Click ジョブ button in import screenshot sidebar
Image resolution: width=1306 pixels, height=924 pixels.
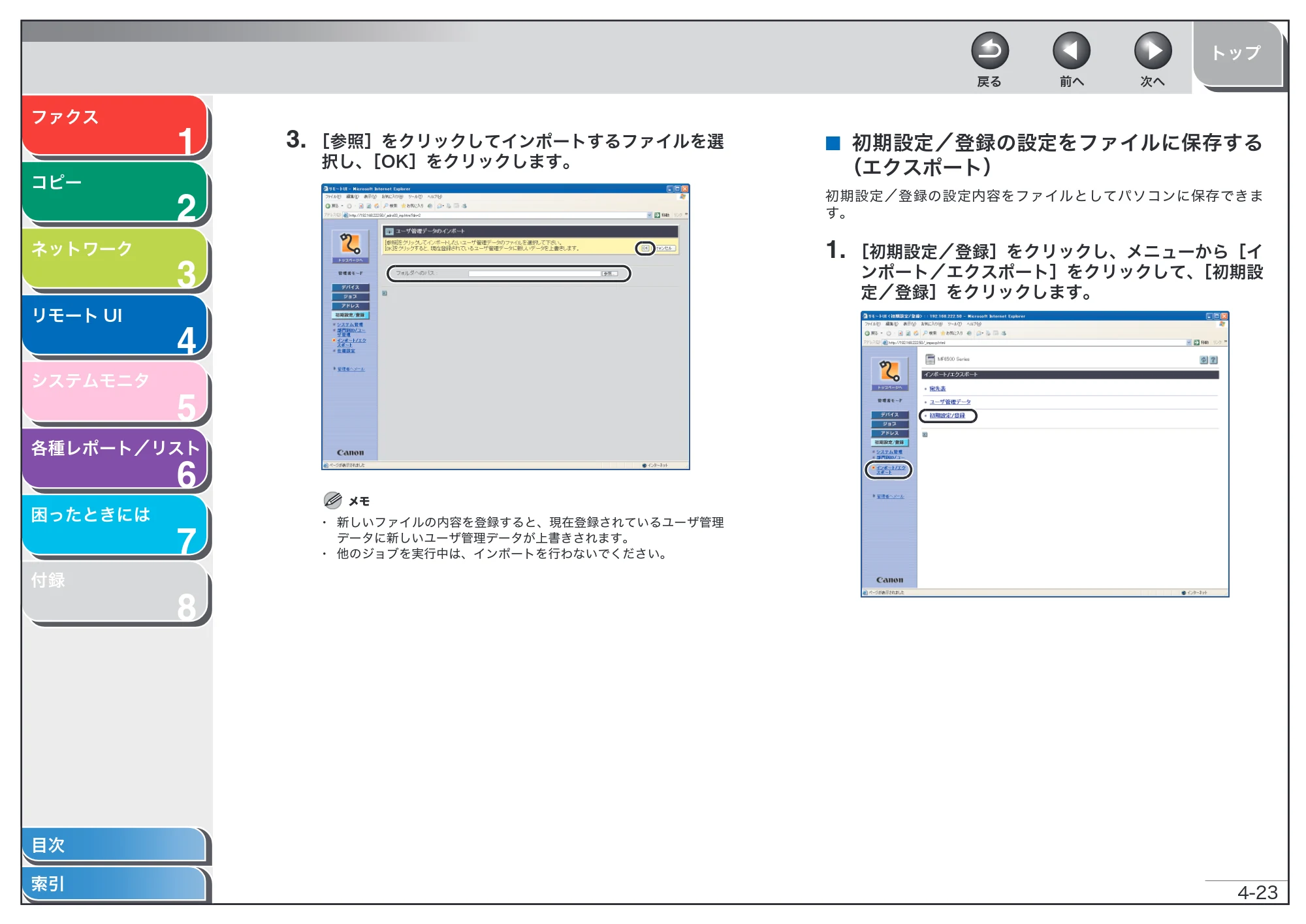(x=350, y=296)
